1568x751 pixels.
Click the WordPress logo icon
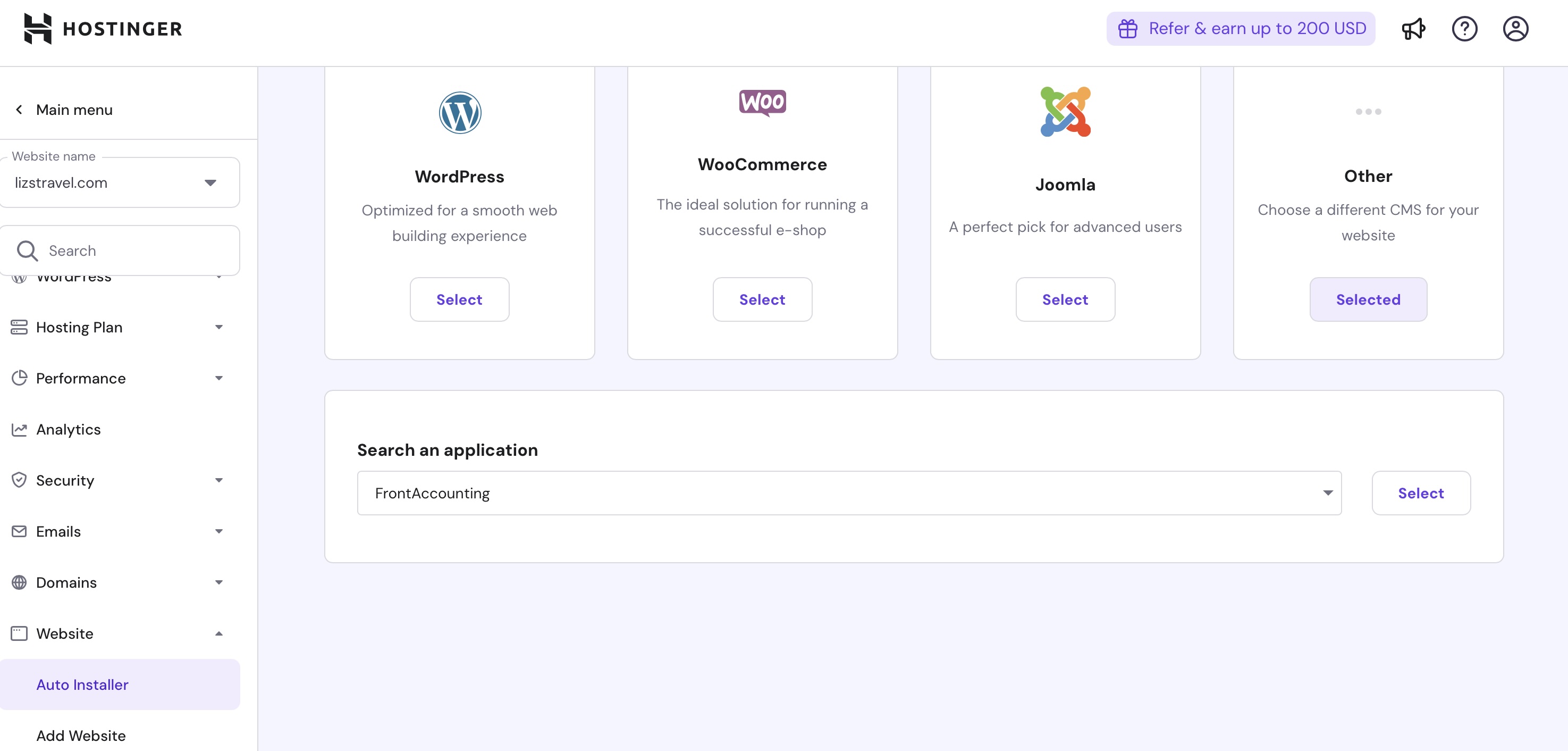point(460,113)
